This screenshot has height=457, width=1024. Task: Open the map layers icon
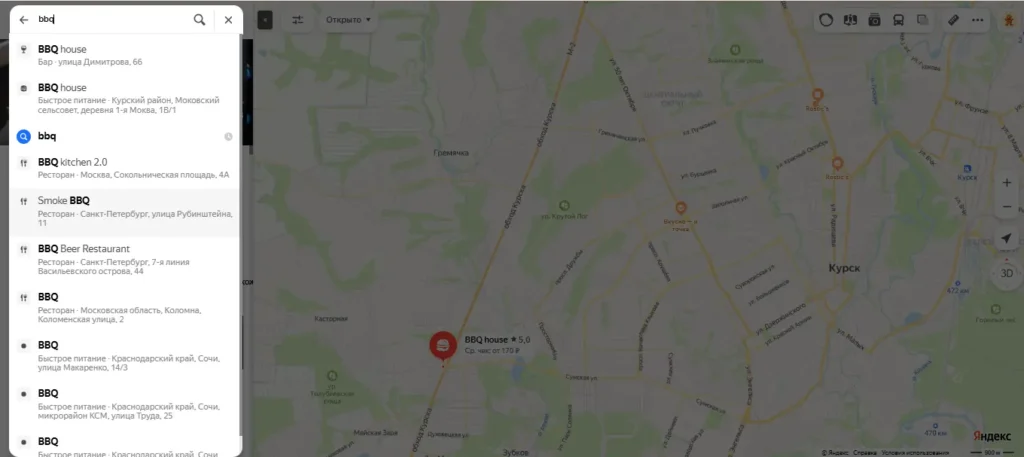pyautogui.click(x=923, y=20)
